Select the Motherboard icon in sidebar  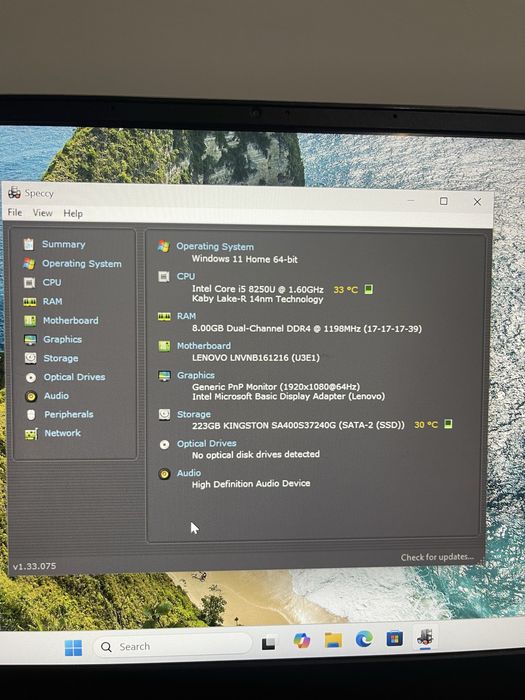[x=30, y=321]
